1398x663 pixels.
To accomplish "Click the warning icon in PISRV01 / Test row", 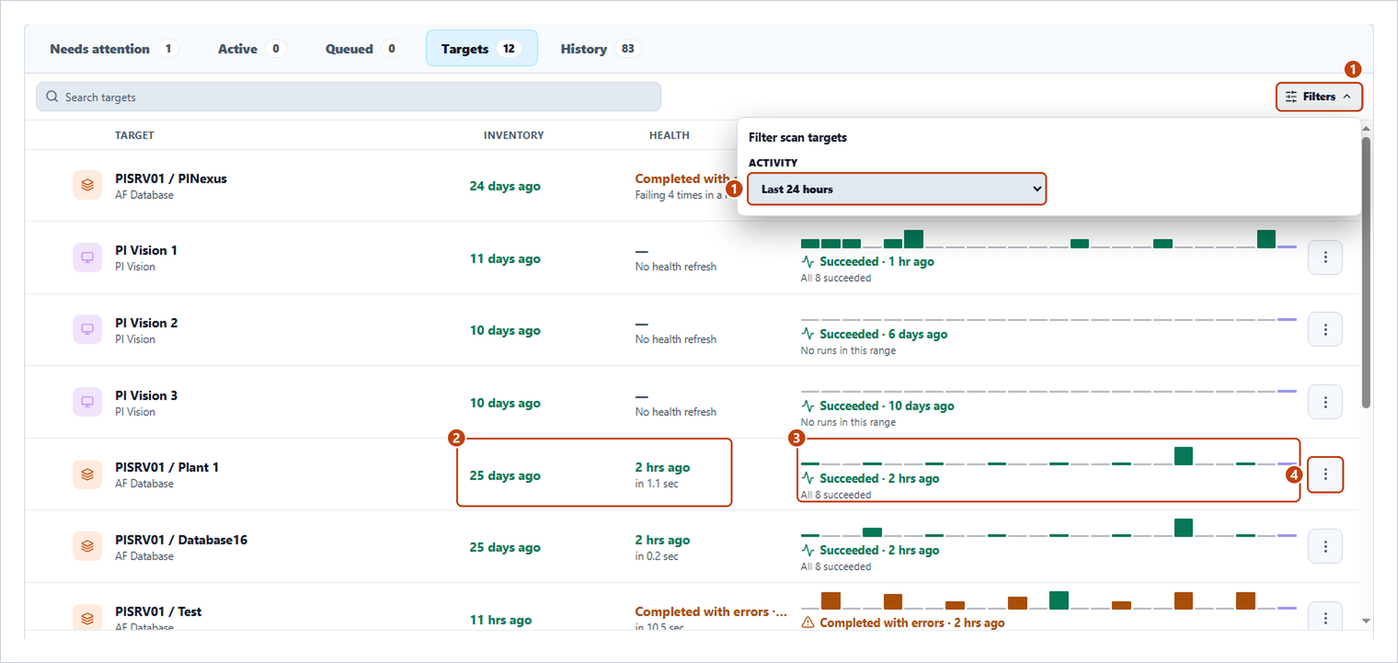I will click(808, 623).
